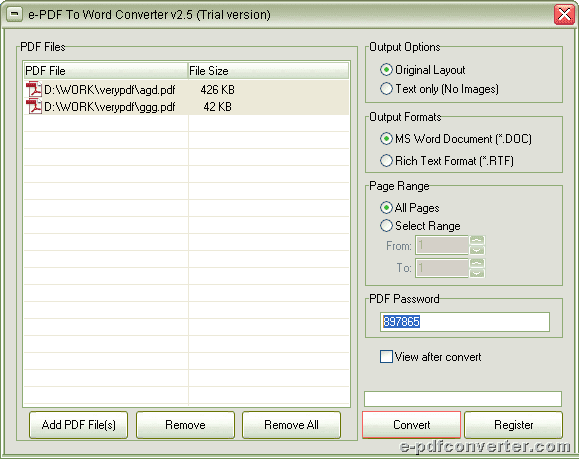579x459 pixels.
Task: Decrease the From page value
Action: pos(477,250)
